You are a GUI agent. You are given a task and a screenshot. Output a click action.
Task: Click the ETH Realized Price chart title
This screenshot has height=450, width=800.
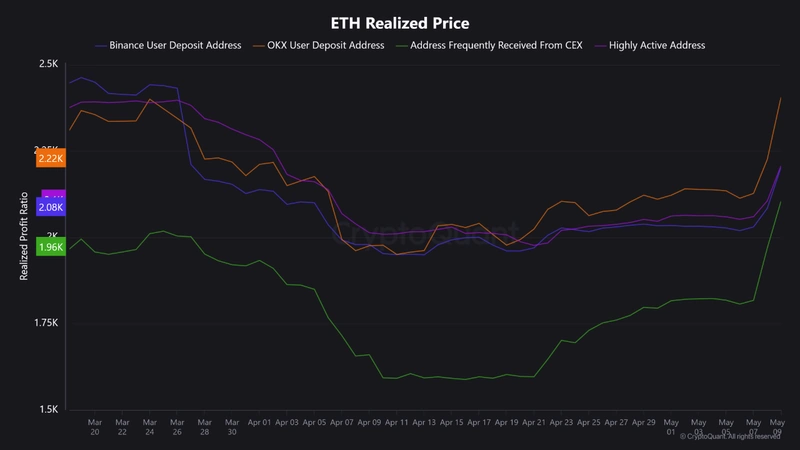(400, 22)
